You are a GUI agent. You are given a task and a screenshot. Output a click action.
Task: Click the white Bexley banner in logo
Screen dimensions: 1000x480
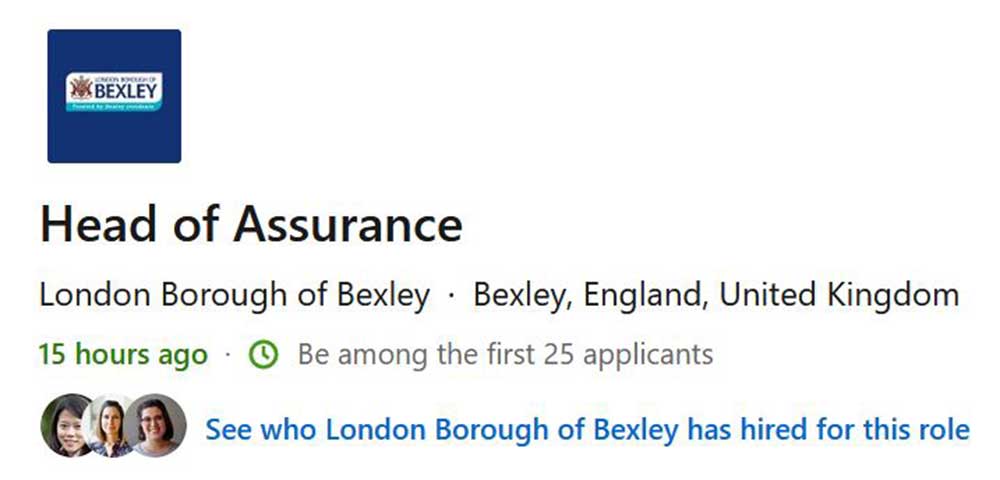tap(114, 91)
